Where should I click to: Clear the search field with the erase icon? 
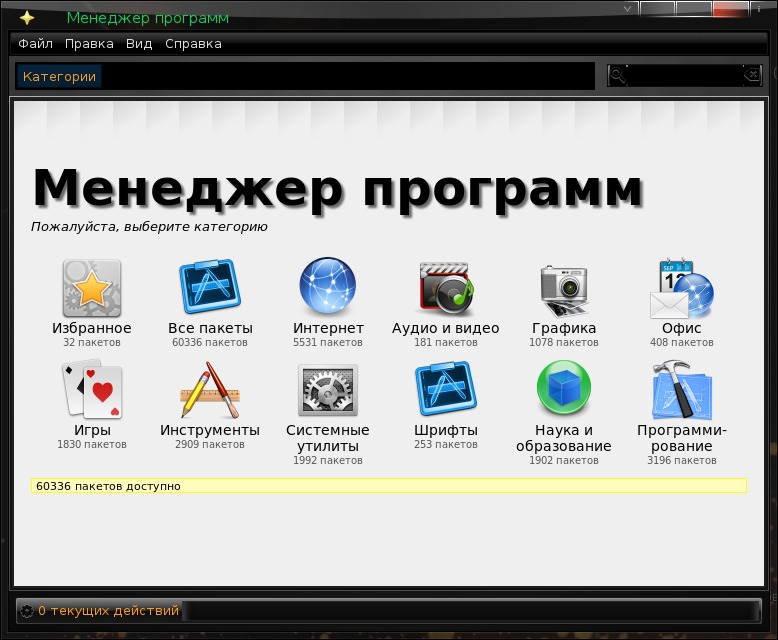[x=752, y=75]
